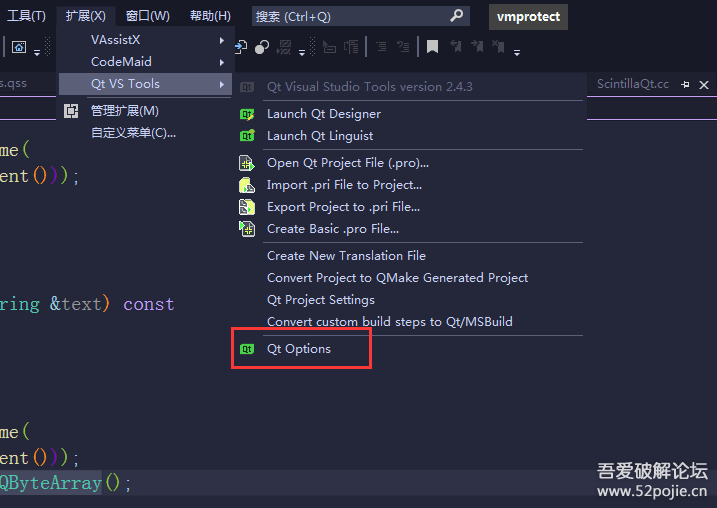Click the home window icon in the toolbar
Image resolution: width=717 pixels, height=508 pixels.
(19, 47)
